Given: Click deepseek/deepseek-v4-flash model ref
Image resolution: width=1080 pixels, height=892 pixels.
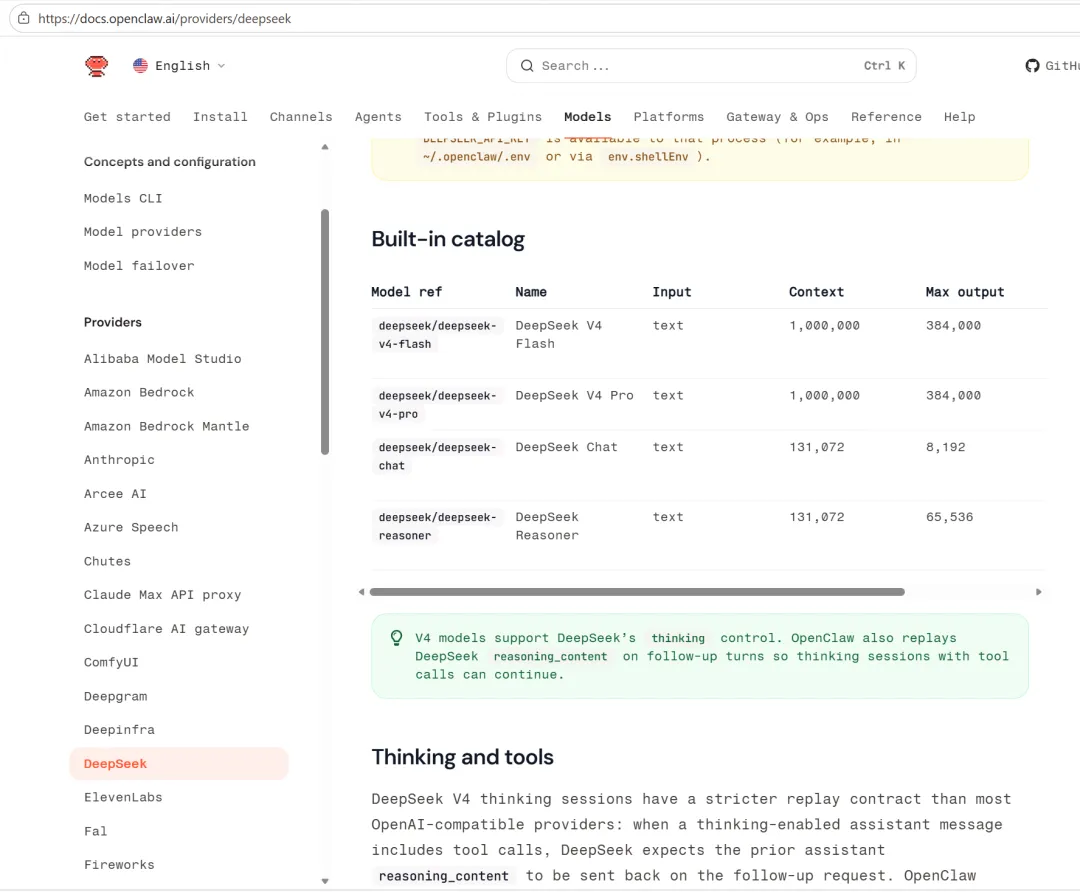Looking at the screenshot, I should click(x=437, y=335).
